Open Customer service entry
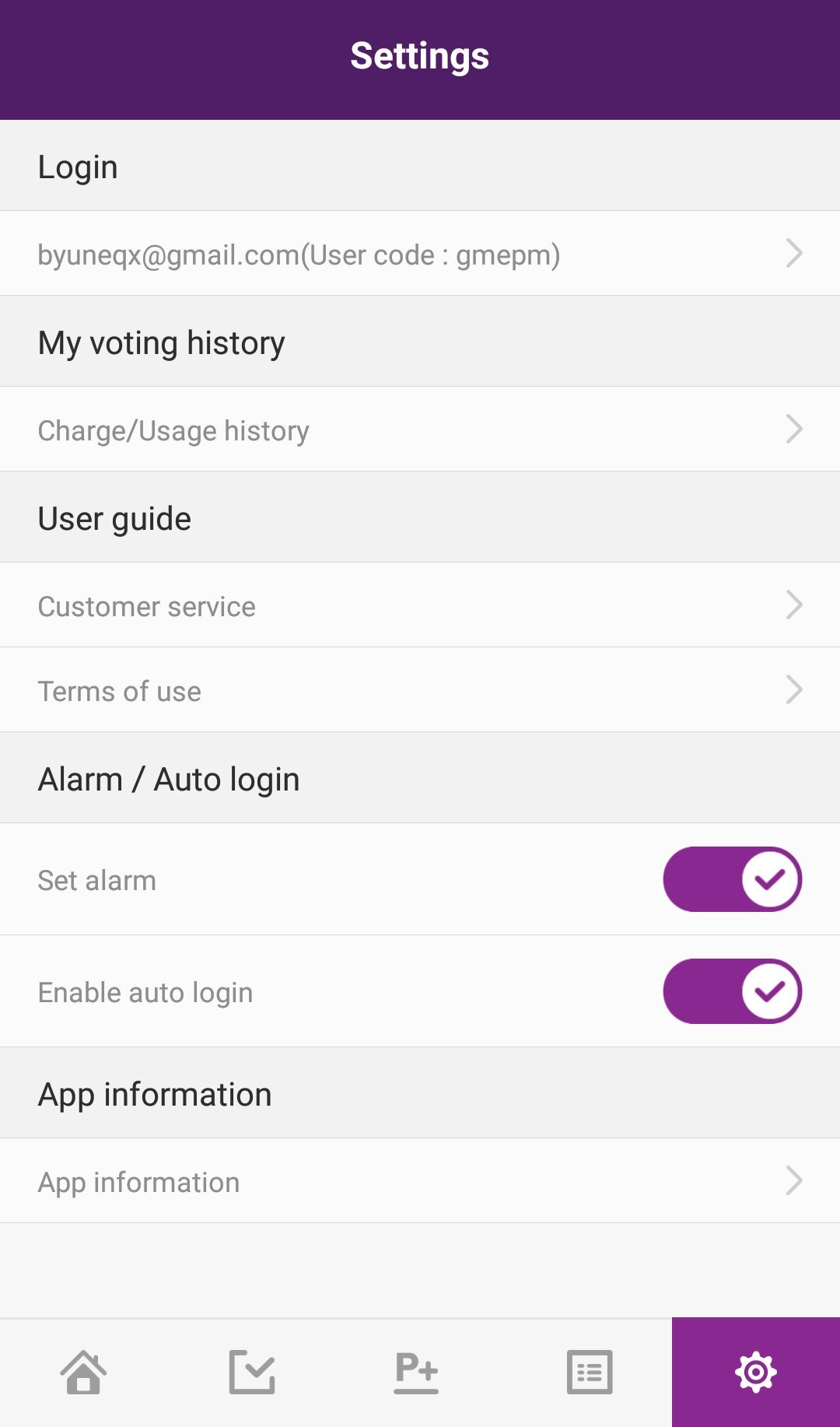The image size is (840, 1427). click(x=147, y=607)
